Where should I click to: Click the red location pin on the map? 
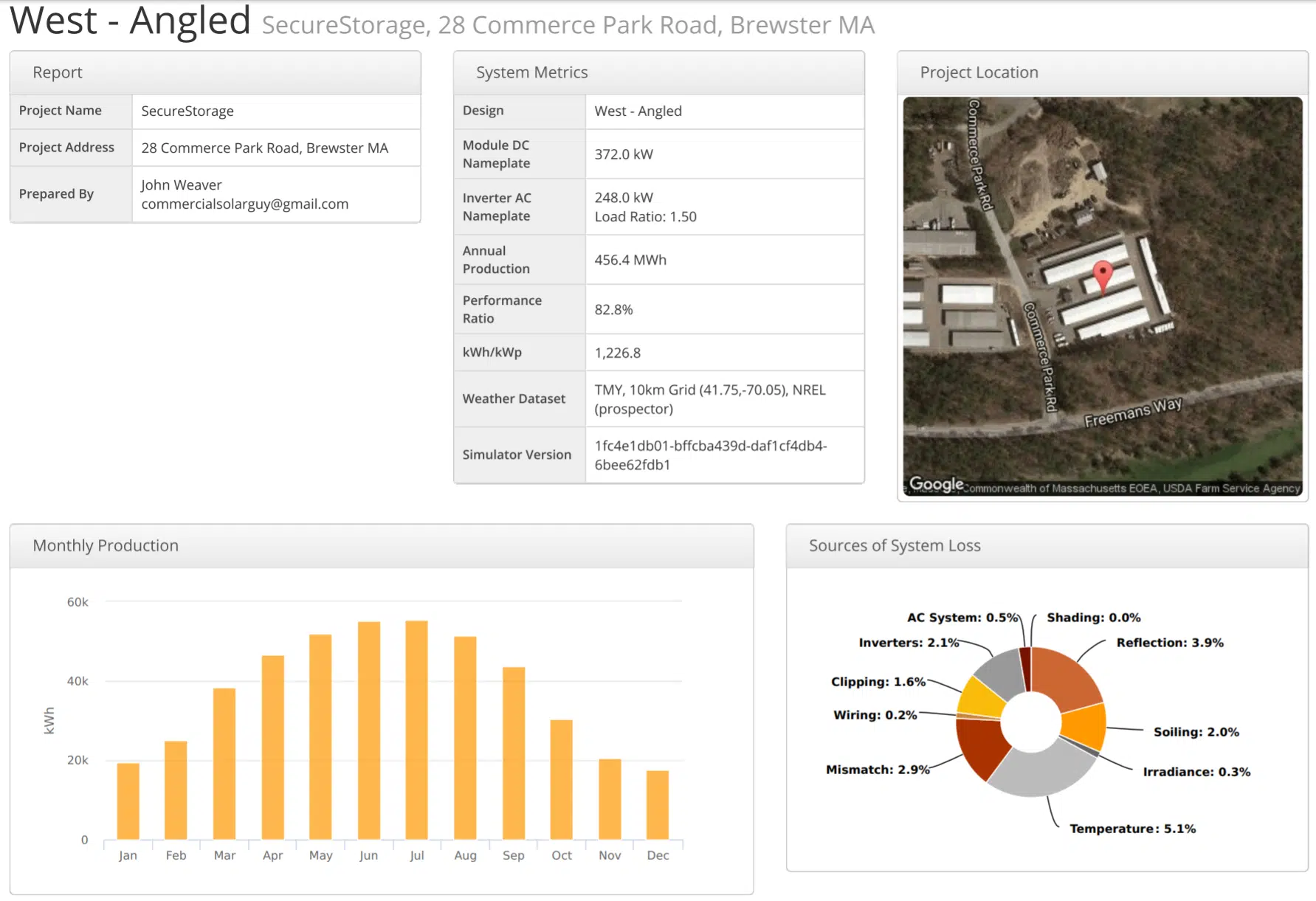point(1102,275)
